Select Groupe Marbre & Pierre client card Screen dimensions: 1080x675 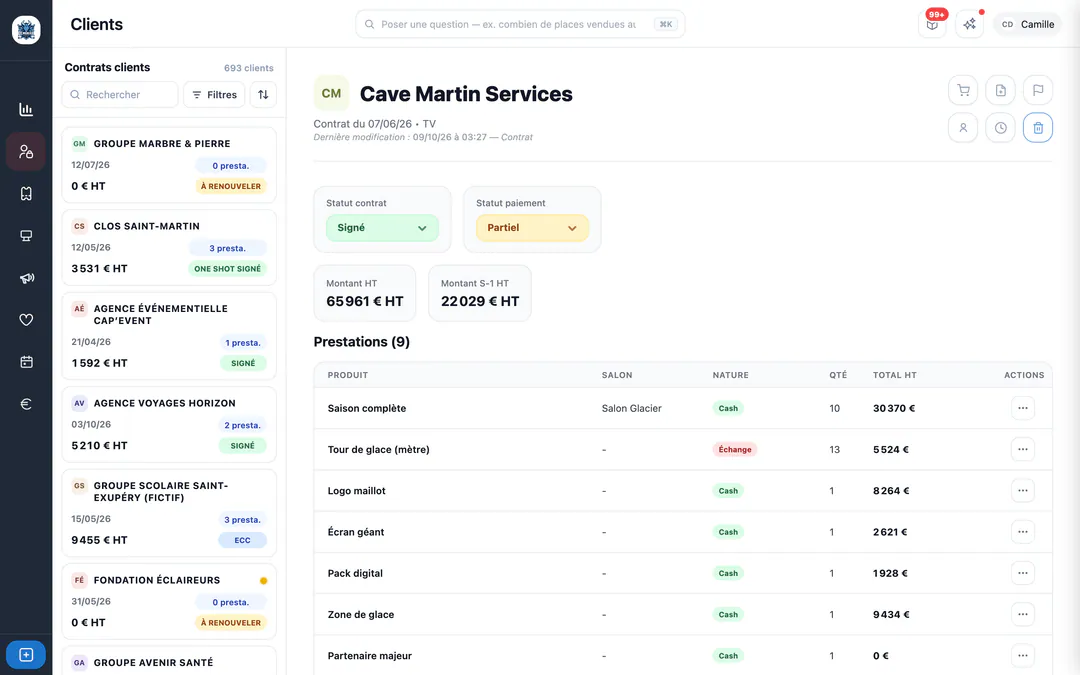coord(169,165)
